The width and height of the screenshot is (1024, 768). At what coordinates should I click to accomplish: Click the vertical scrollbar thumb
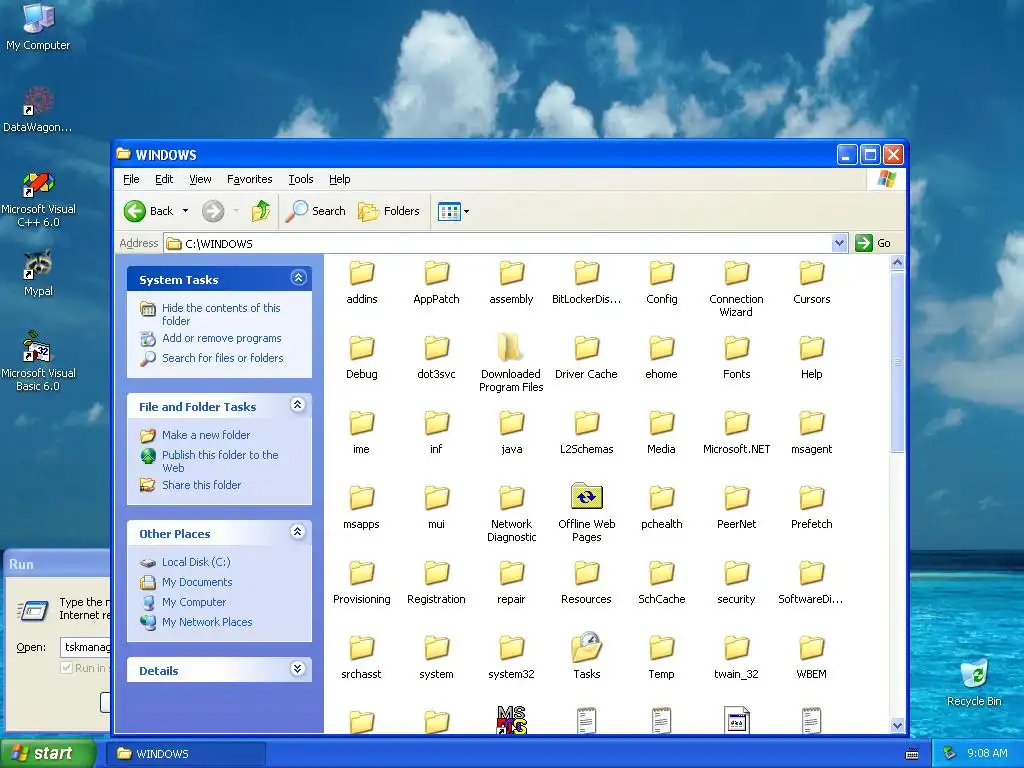pos(897,361)
